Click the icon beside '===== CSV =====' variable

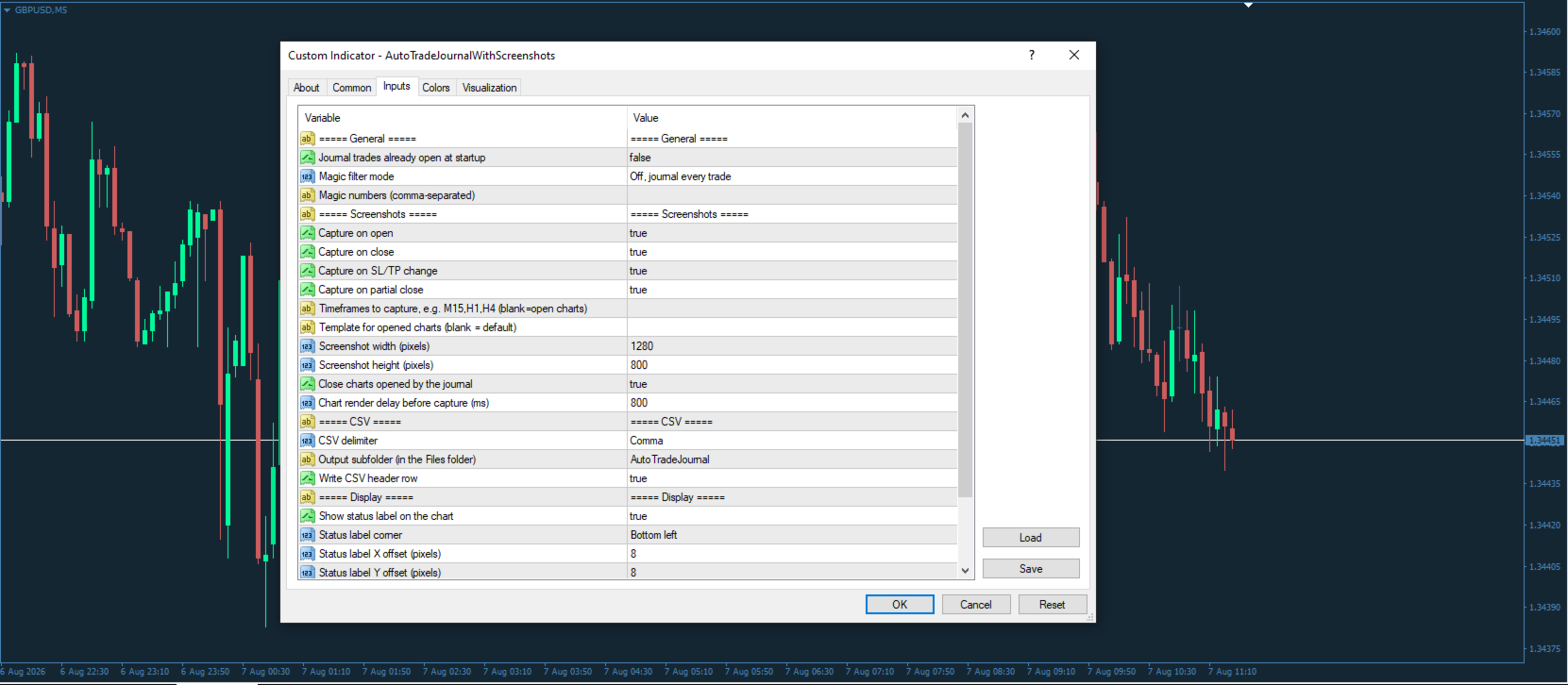click(307, 422)
